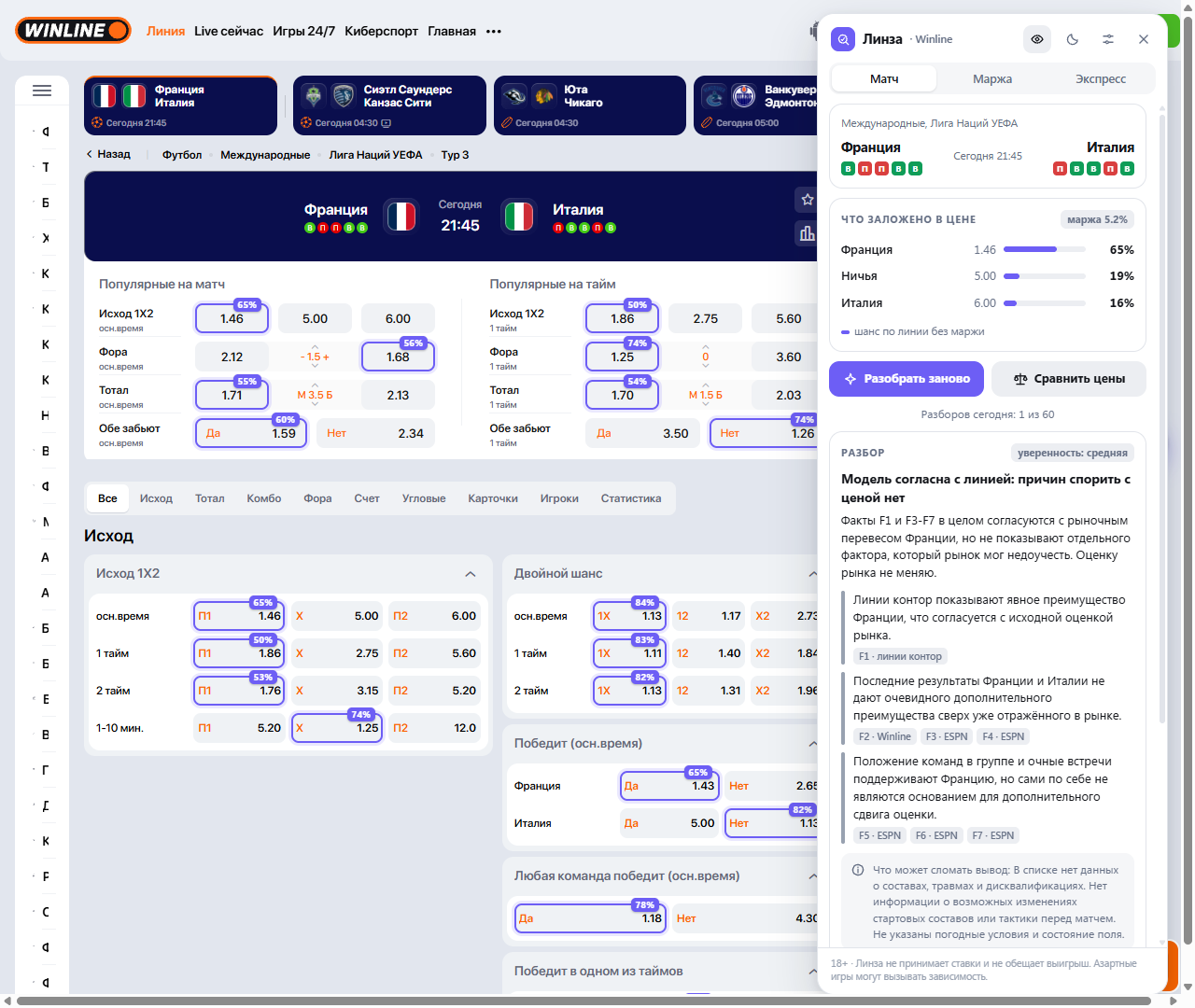This screenshot has height=1008, width=1195.
Task: Collapse the Двойной шанс market section
Action: 812,574
